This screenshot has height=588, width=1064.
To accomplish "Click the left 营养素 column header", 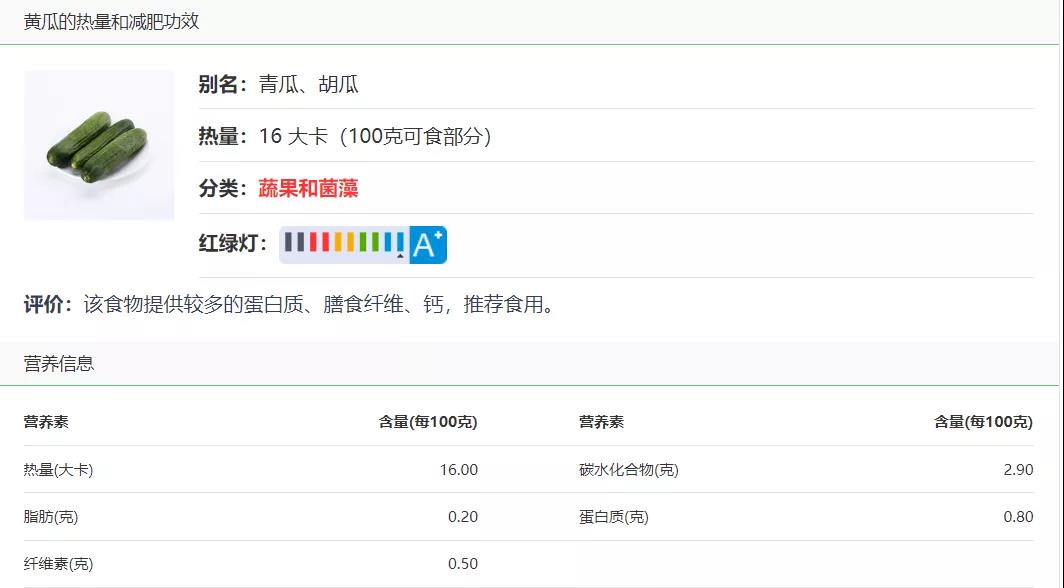I will click(46, 422).
